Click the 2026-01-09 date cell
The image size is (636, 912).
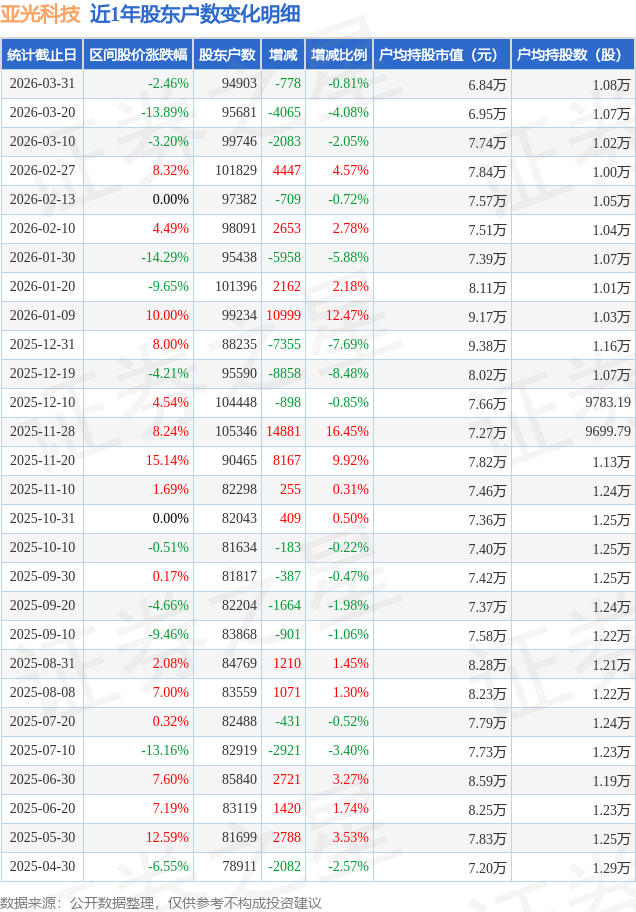(41, 315)
